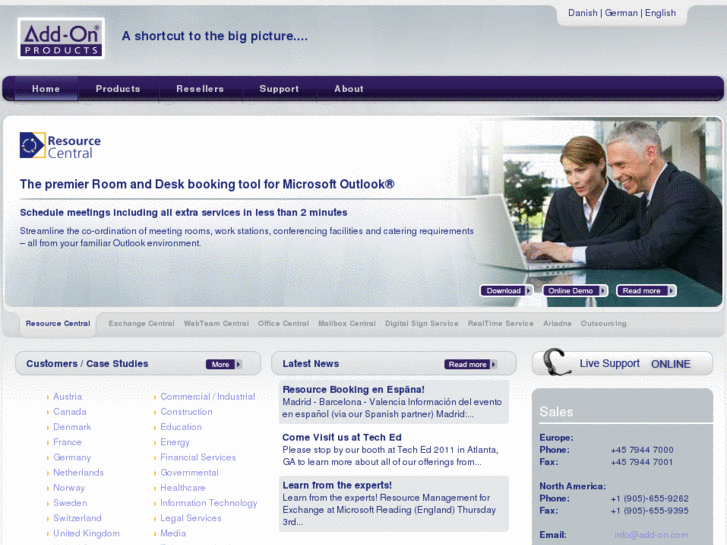
Task: Open United Kingdom case studies link
Action: [86, 533]
